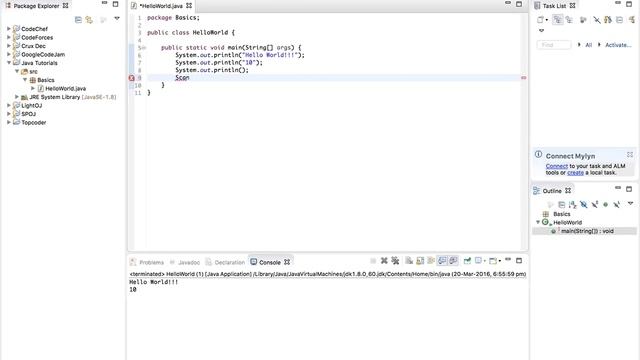Image resolution: width=640 pixels, height=360 pixels.
Task: Toggle Categorized presentation in Task List
Action: point(558,20)
